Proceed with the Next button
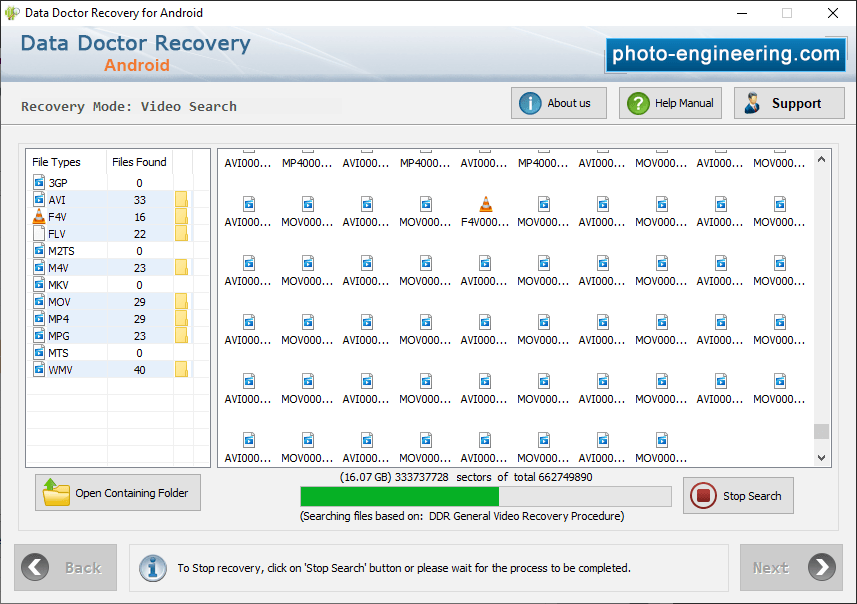 pyautogui.click(x=791, y=567)
